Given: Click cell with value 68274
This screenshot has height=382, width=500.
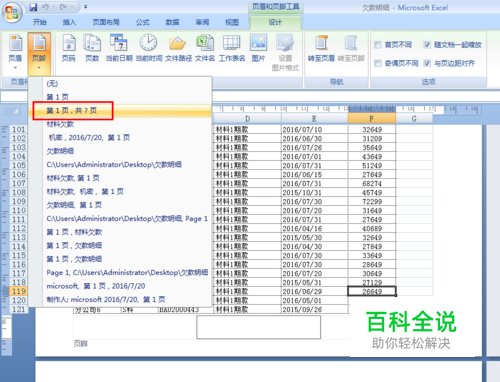Looking at the screenshot, I should (372, 183).
